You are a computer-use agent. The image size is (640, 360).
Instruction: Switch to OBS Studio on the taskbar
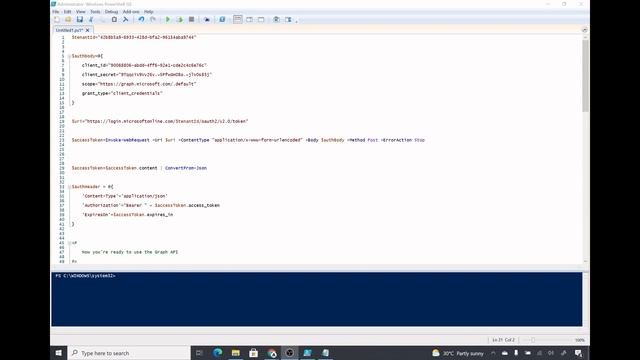289,353
